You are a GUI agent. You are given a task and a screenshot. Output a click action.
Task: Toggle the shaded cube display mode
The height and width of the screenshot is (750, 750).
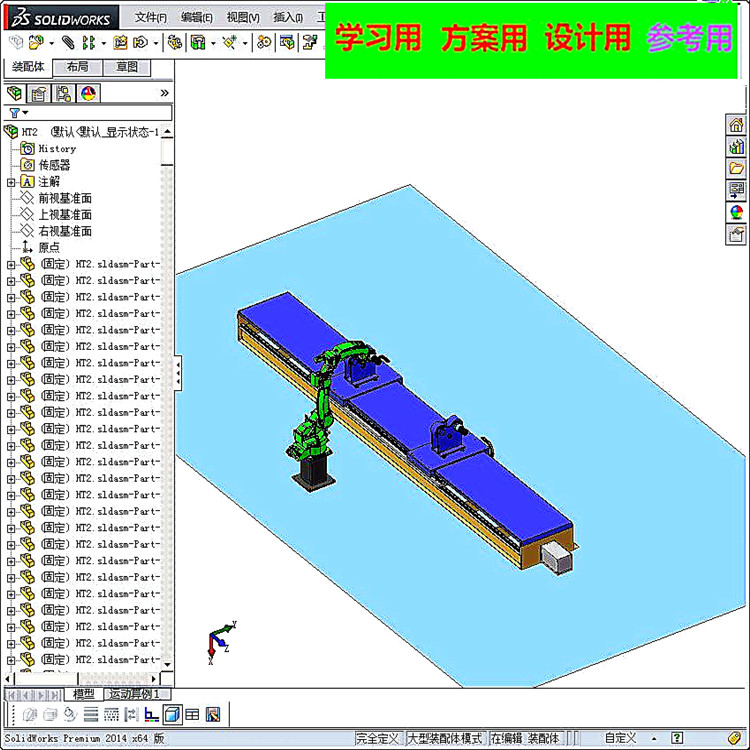point(172,715)
